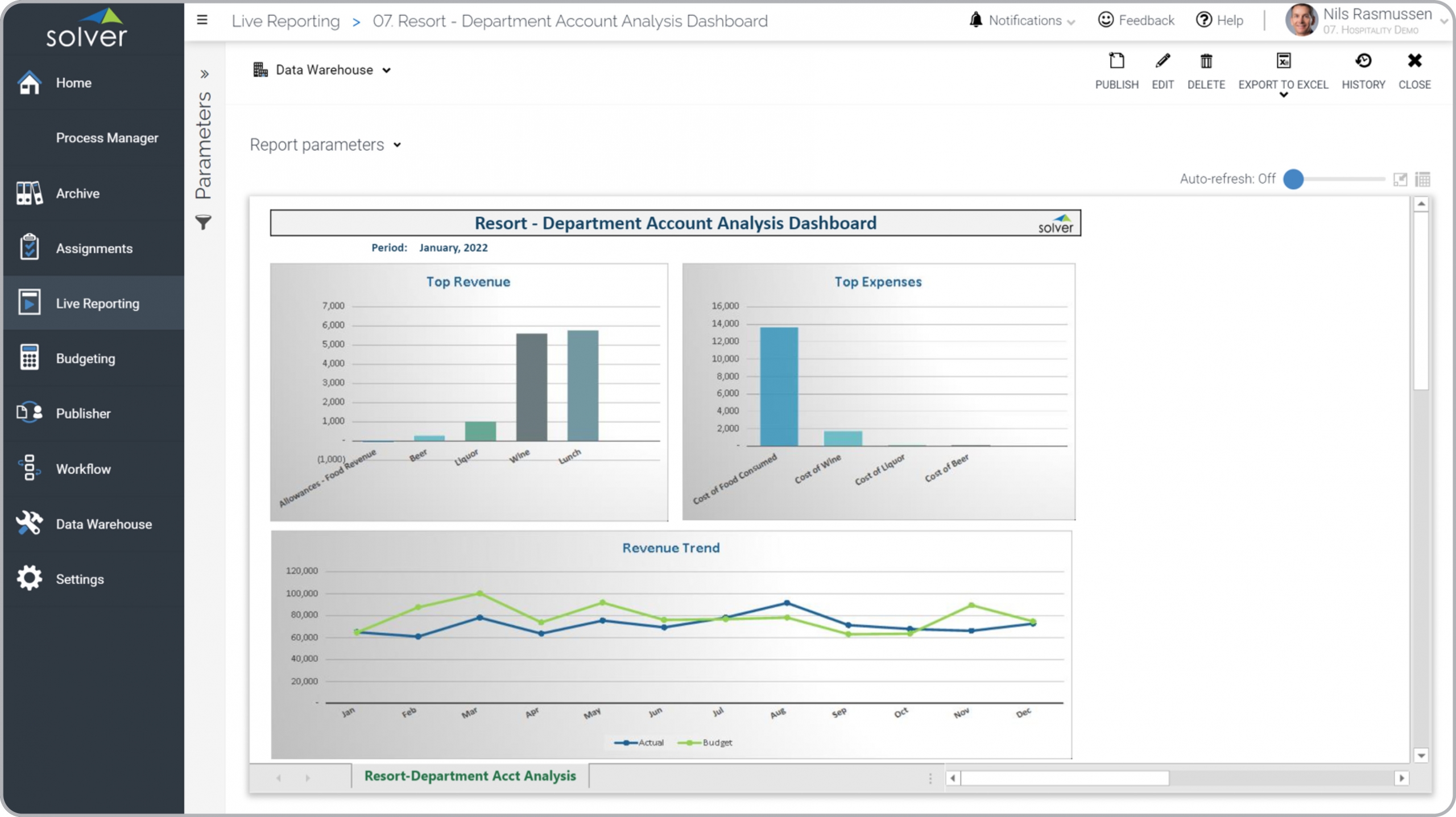
Task: Expand the Parameters side panel
Action: point(205,74)
